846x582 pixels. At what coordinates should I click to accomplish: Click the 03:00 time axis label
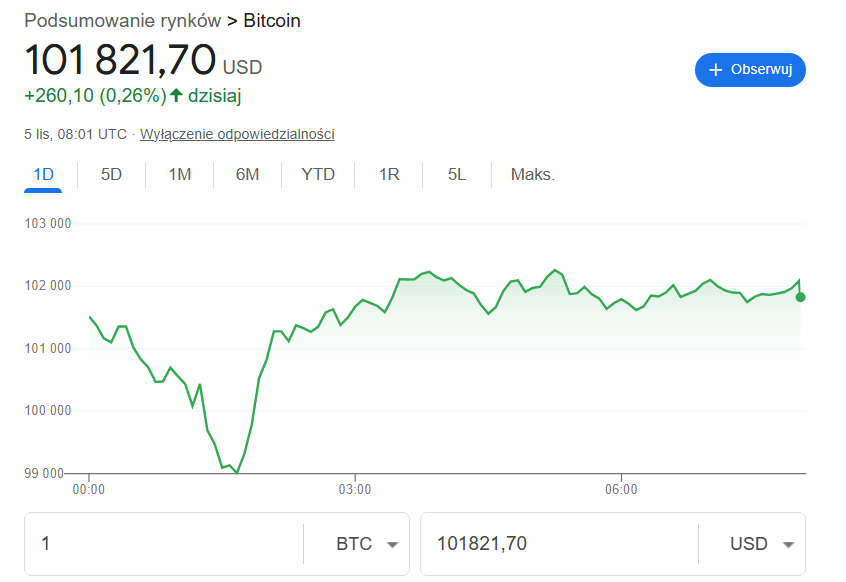point(355,490)
